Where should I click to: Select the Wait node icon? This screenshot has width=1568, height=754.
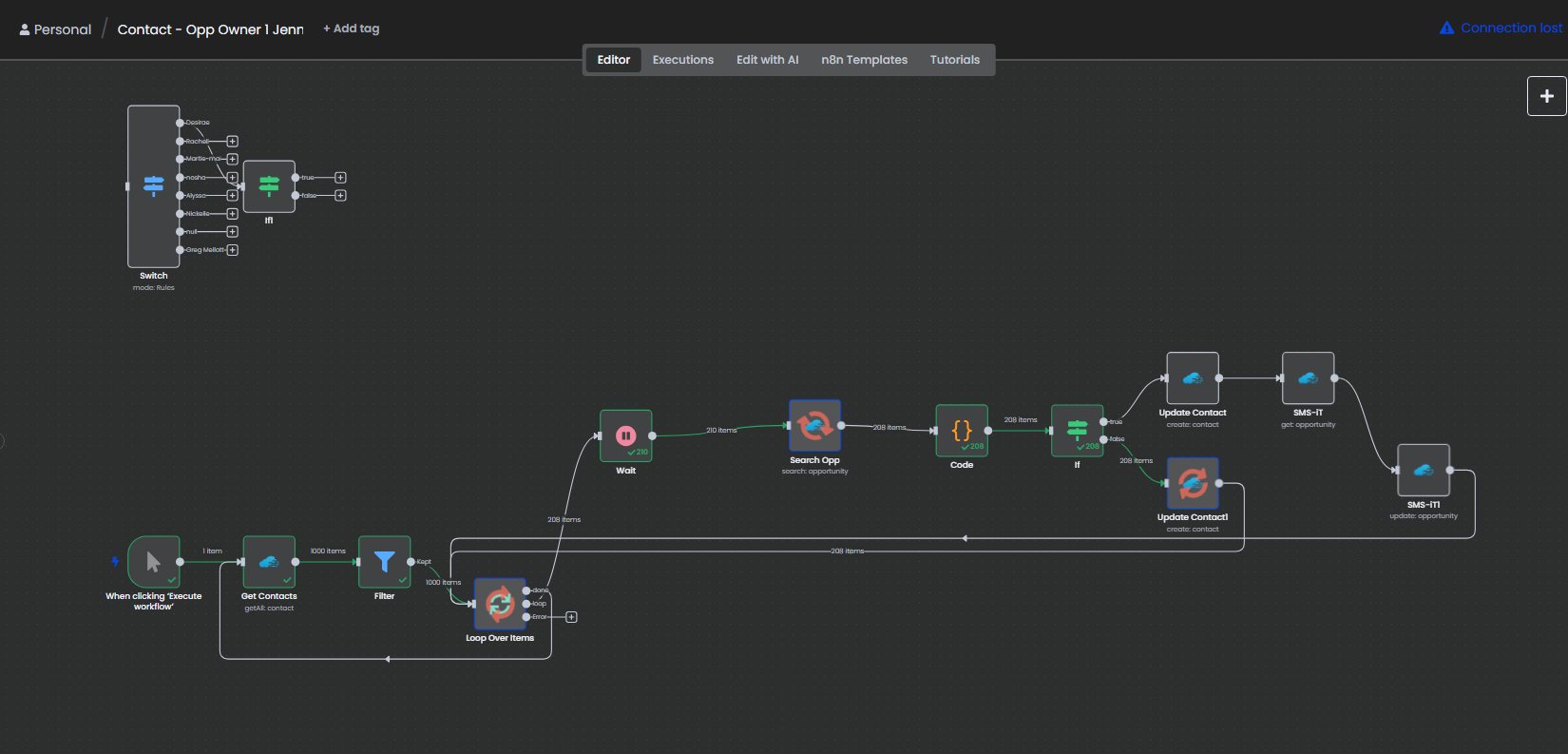coord(625,435)
